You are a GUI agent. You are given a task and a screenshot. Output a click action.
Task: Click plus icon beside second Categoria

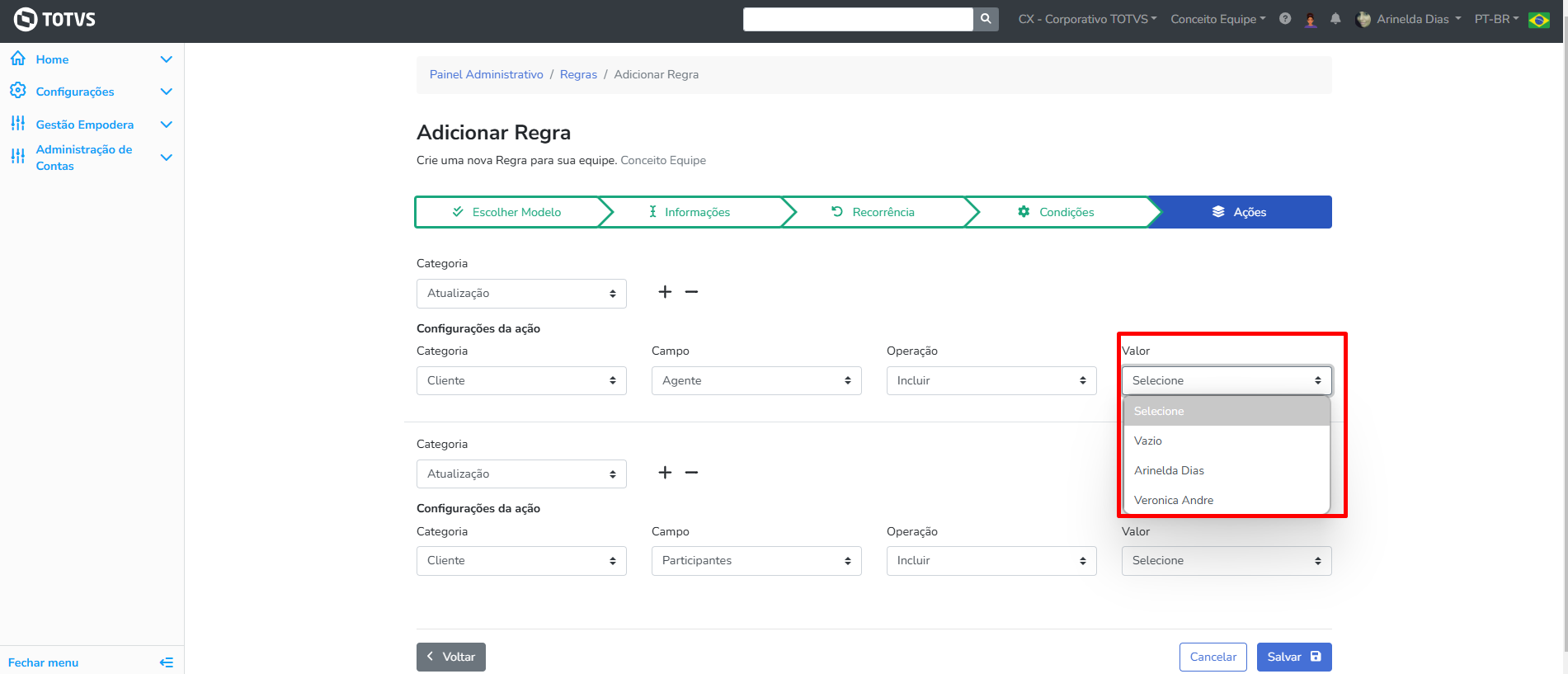(x=665, y=473)
